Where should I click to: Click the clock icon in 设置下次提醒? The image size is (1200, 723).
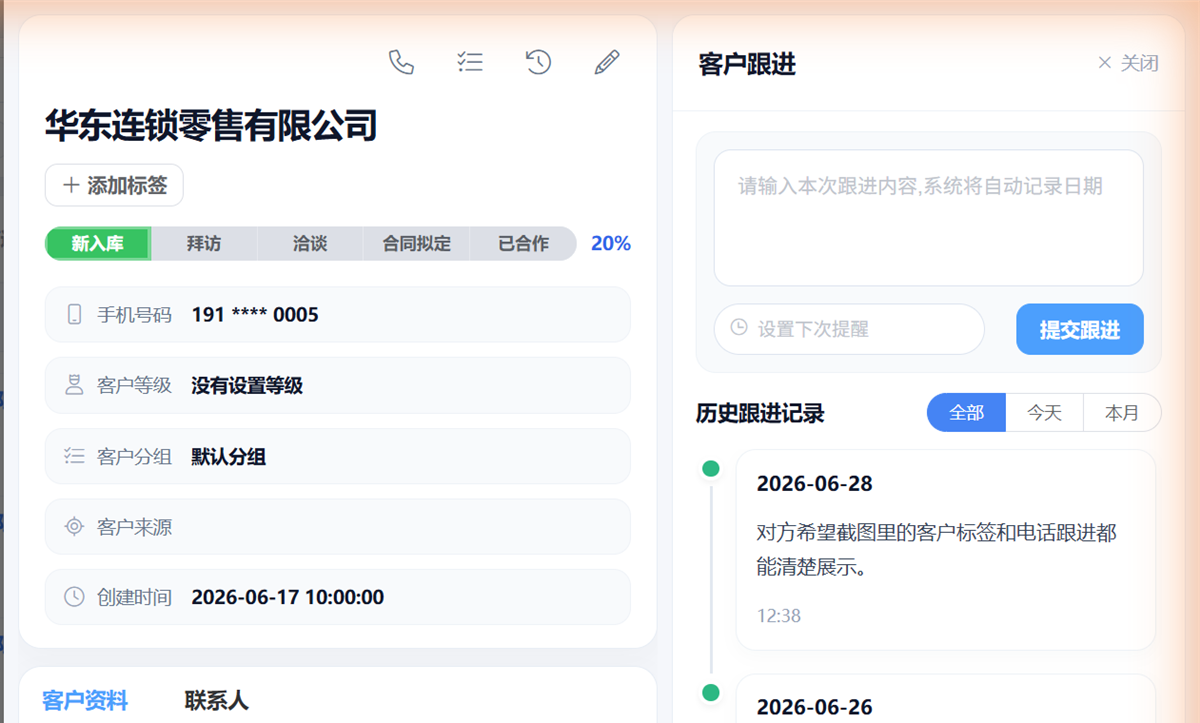pos(739,327)
